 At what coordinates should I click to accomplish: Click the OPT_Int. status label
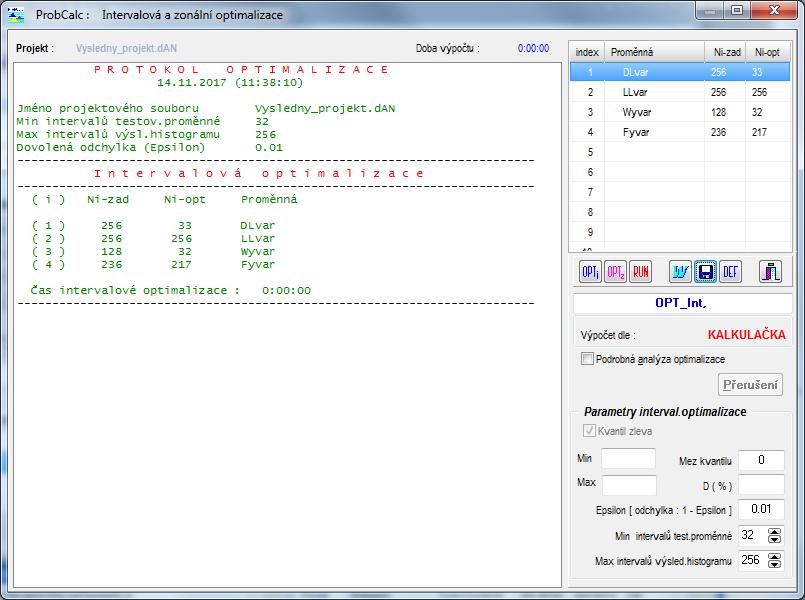681,303
